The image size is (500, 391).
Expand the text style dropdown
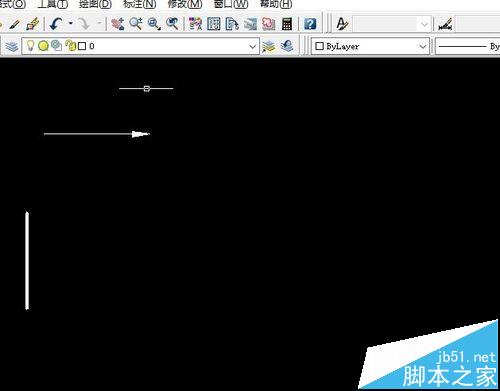point(424,24)
